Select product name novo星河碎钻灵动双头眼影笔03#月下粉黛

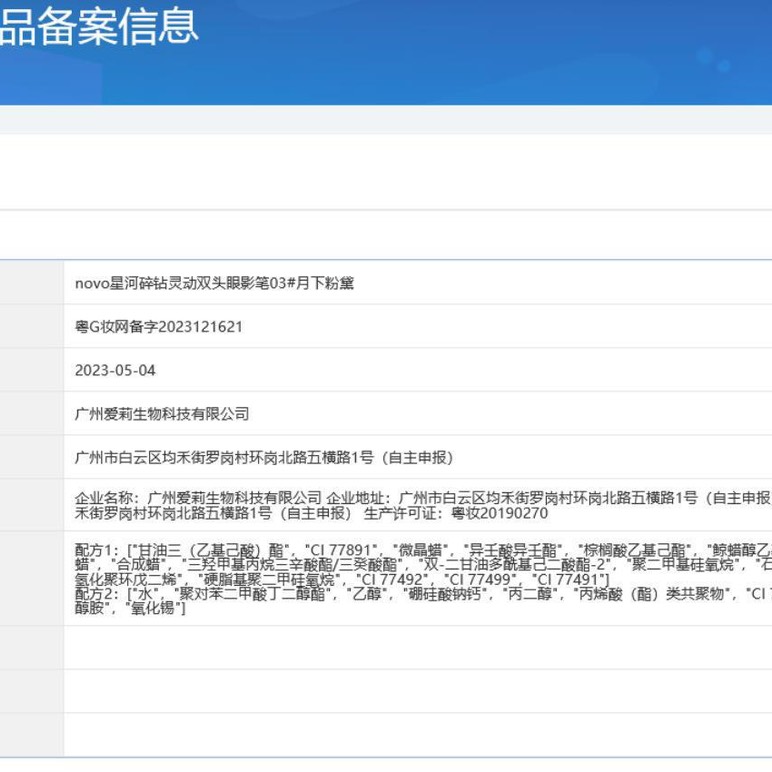[214, 283]
